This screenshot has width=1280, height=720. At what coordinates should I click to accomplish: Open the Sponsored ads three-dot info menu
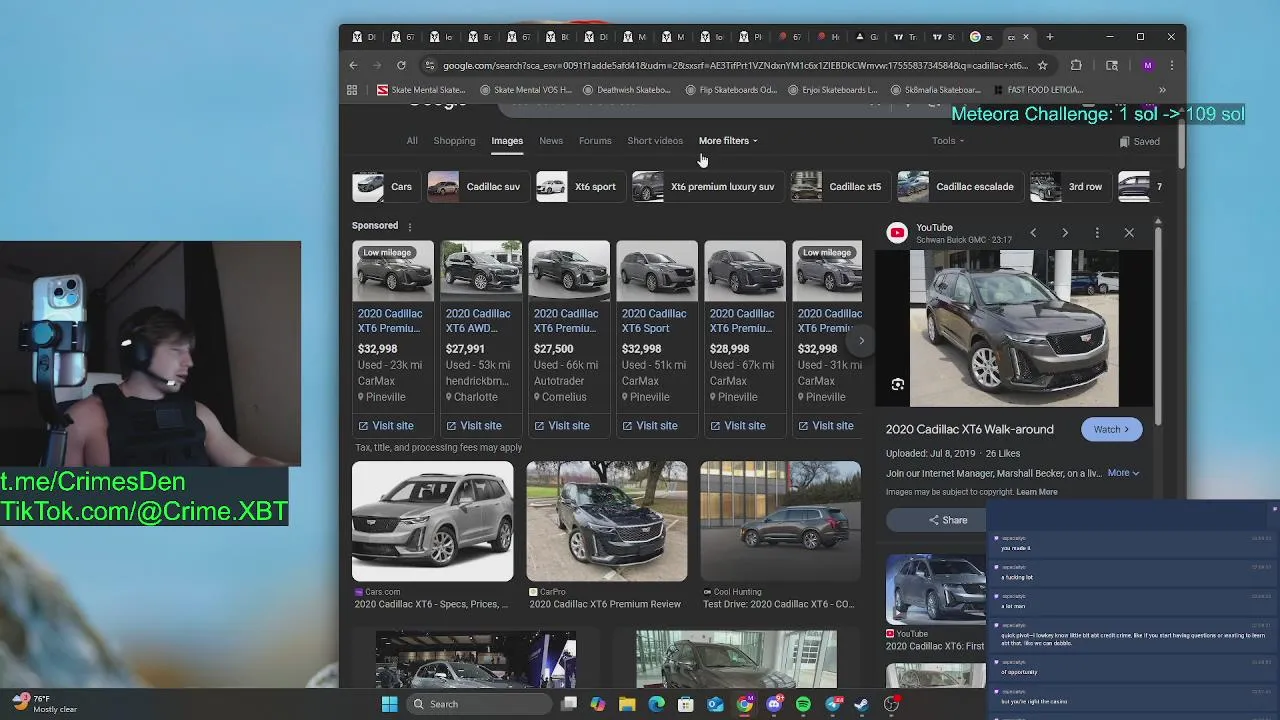409,227
